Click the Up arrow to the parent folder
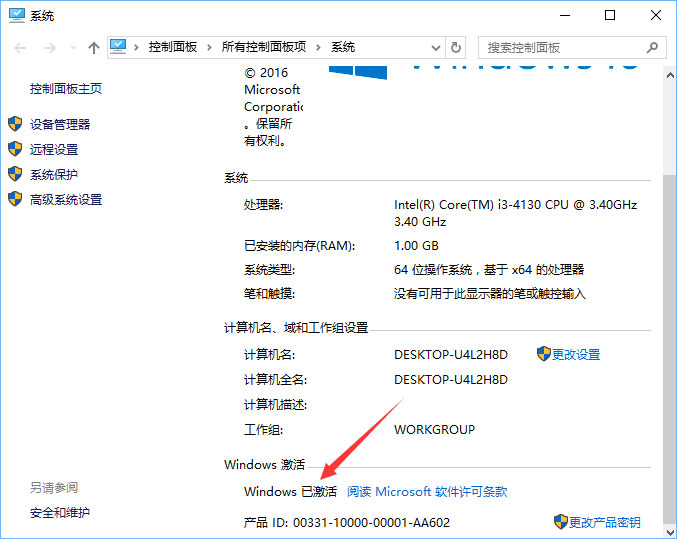The image size is (677, 539). (x=94, y=47)
